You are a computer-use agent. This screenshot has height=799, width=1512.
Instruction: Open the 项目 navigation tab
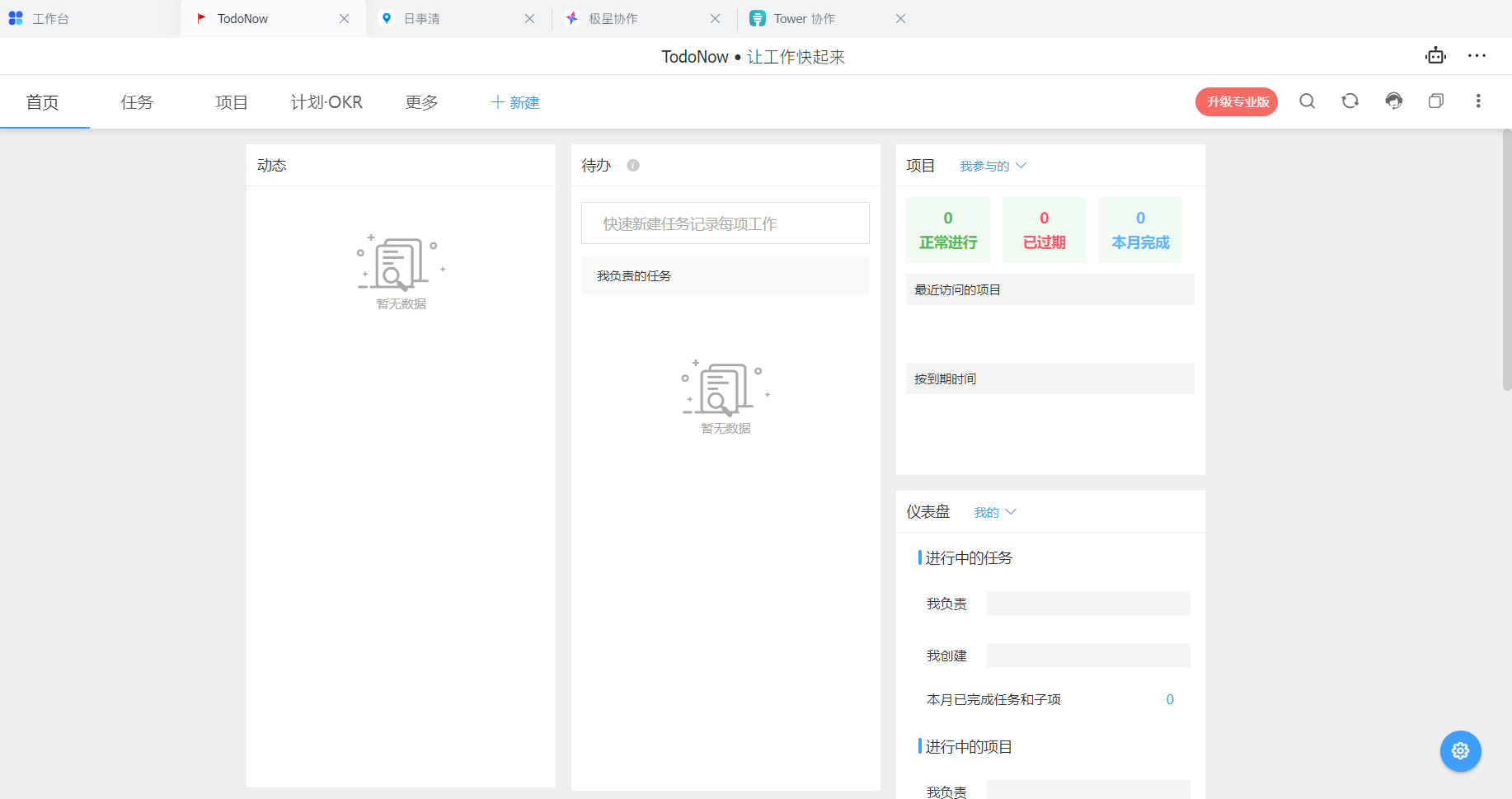pyautogui.click(x=232, y=102)
